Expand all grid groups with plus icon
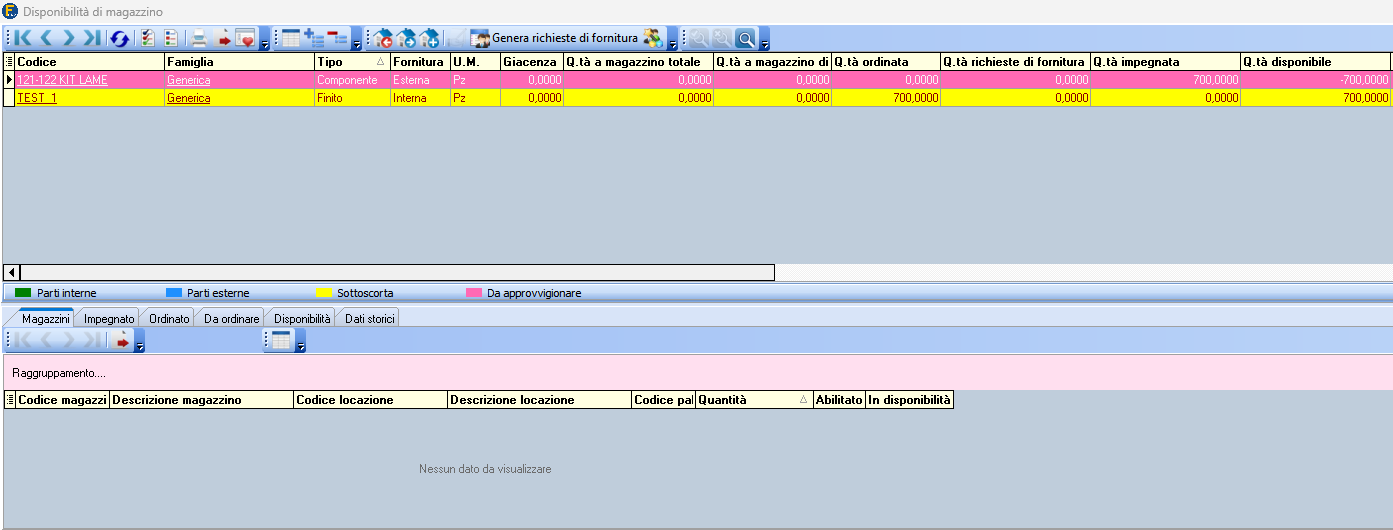1393x530 pixels. pos(315,38)
